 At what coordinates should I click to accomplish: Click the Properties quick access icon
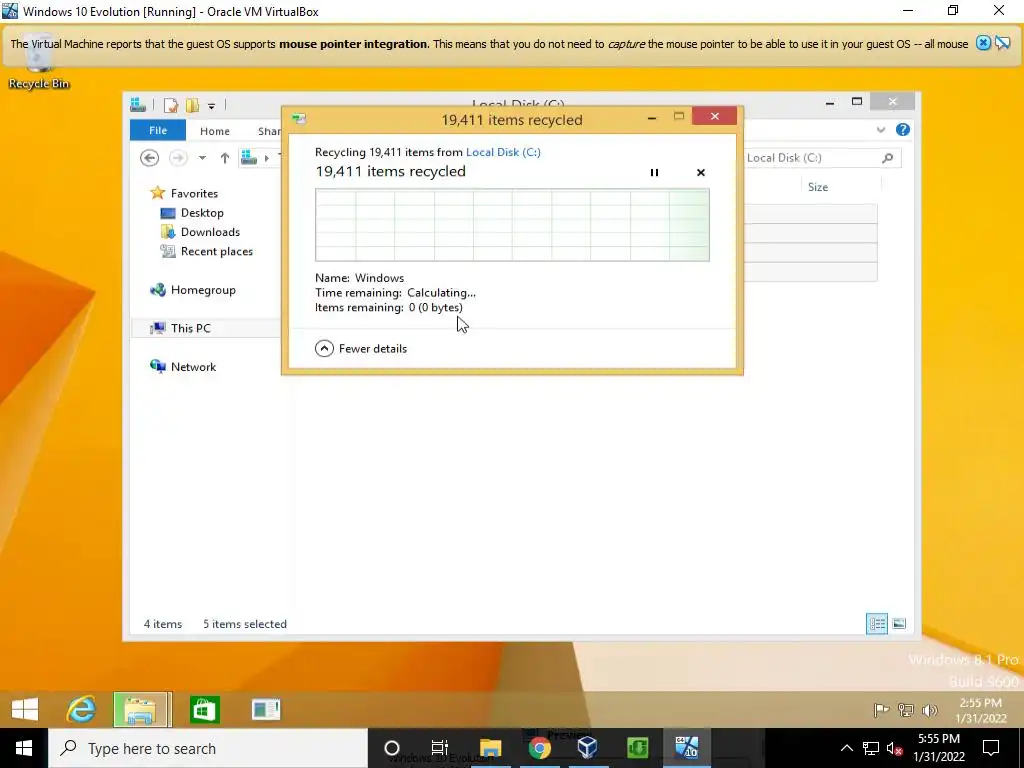(170, 105)
